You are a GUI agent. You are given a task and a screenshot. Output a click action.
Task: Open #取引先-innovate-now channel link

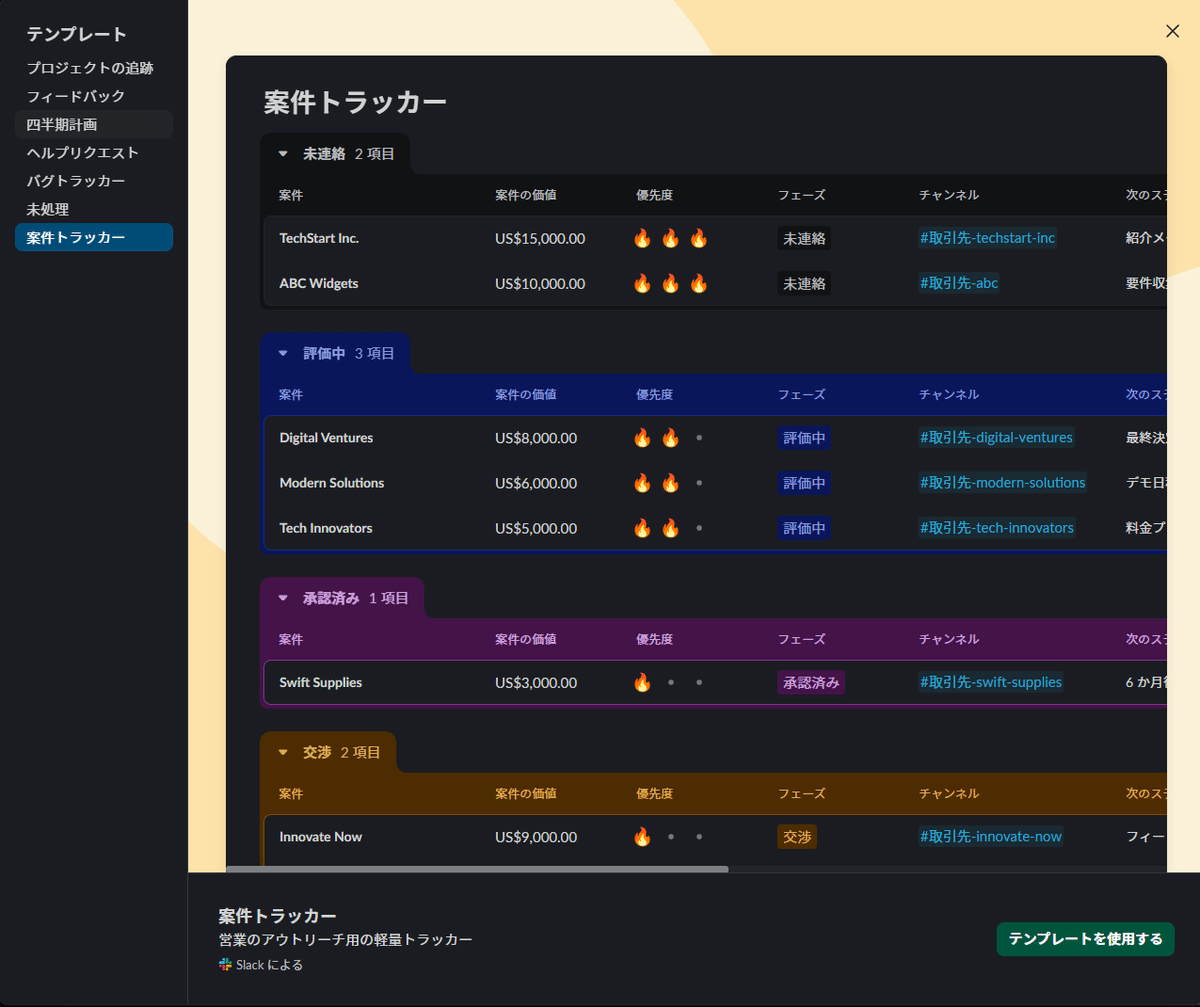990,836
